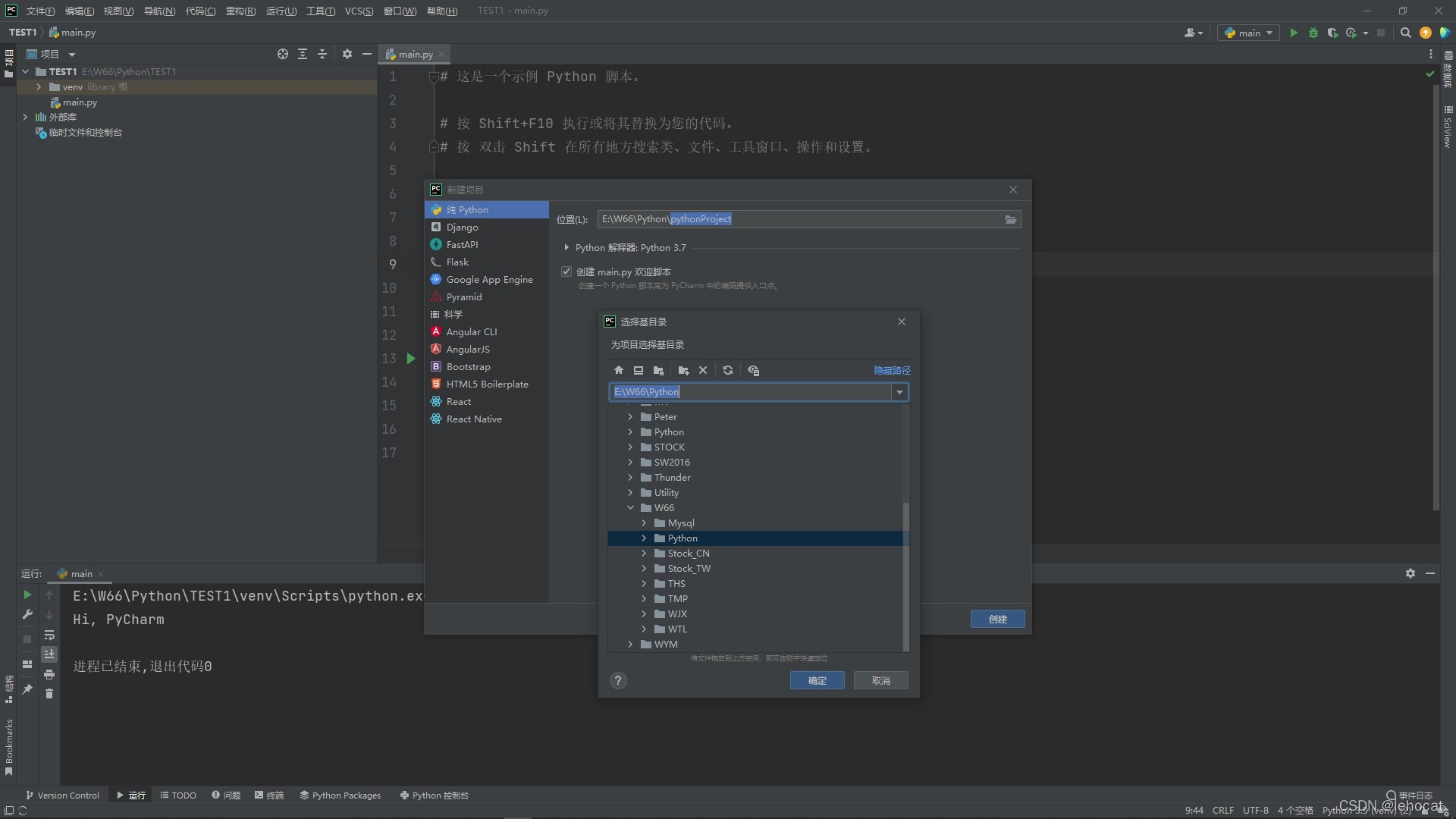Click the project directory icon in folder chooser
The image size is (1456, 819).
(x=658, y=370)
